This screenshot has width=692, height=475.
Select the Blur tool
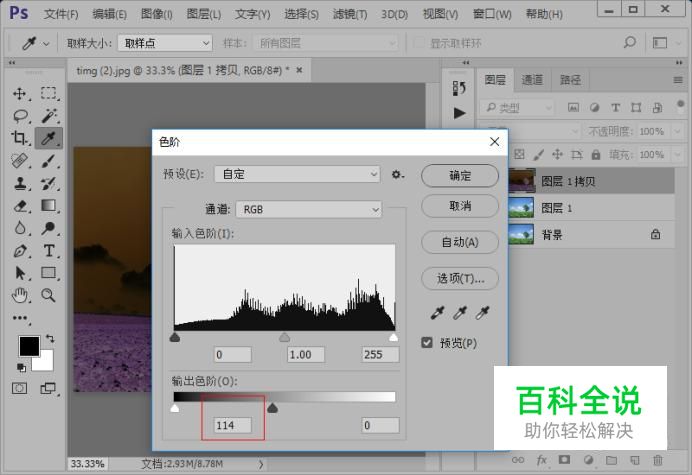coord(19,228)
